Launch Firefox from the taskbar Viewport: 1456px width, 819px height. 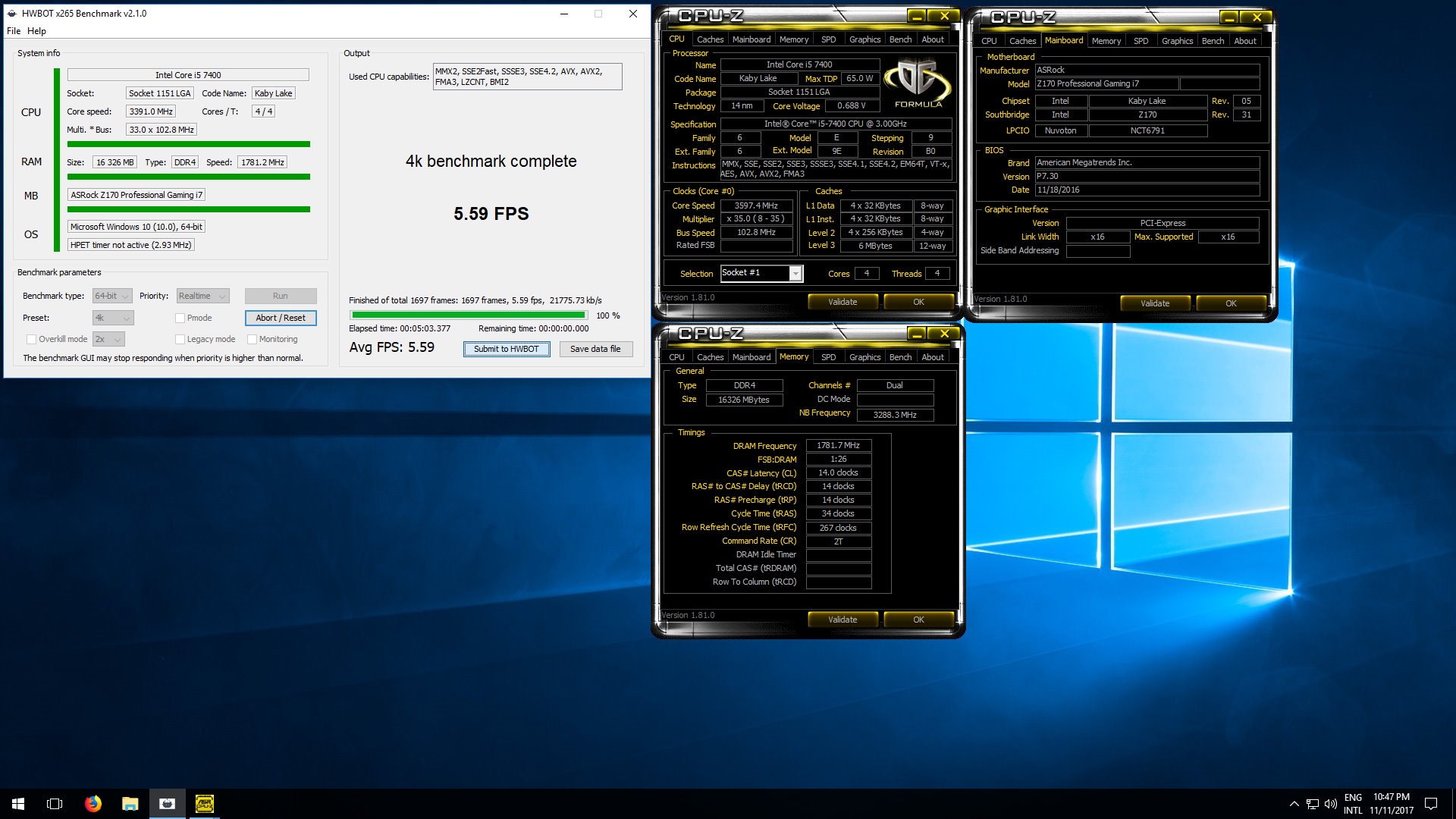tap(93, 804)
